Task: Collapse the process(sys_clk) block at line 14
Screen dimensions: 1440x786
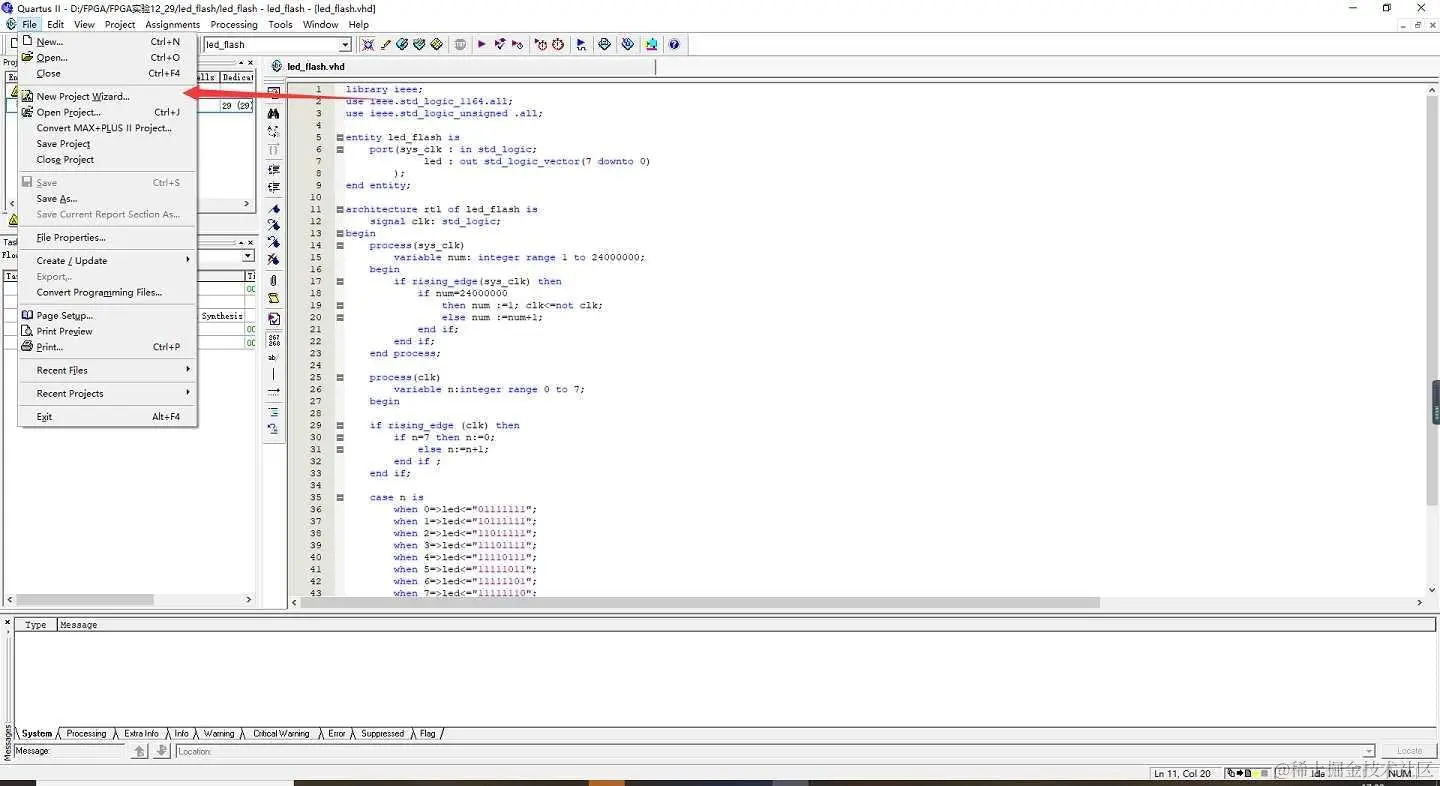Action: pos(340,245)
